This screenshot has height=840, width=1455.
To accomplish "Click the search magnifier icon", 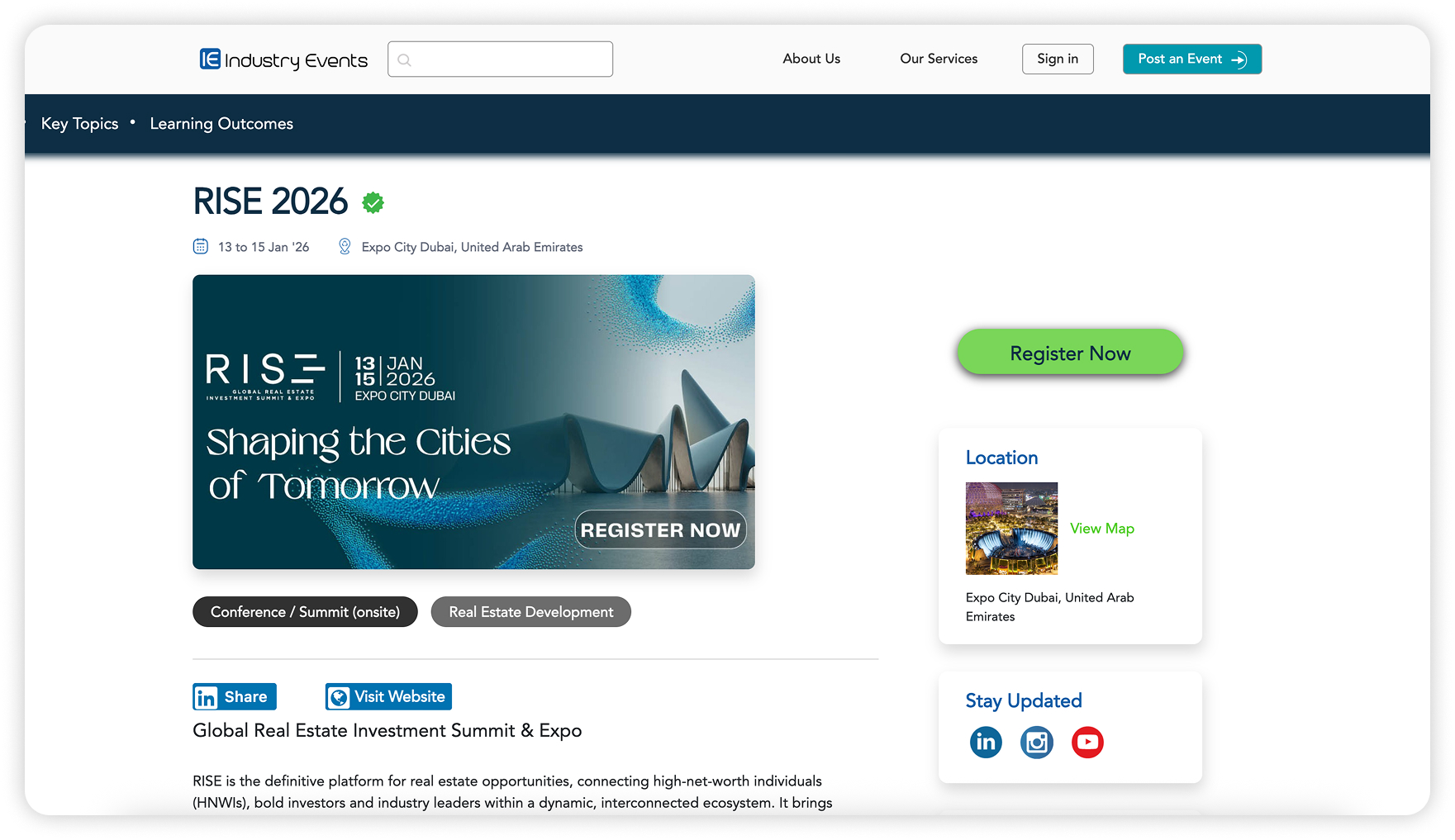I will pos(404,59).
